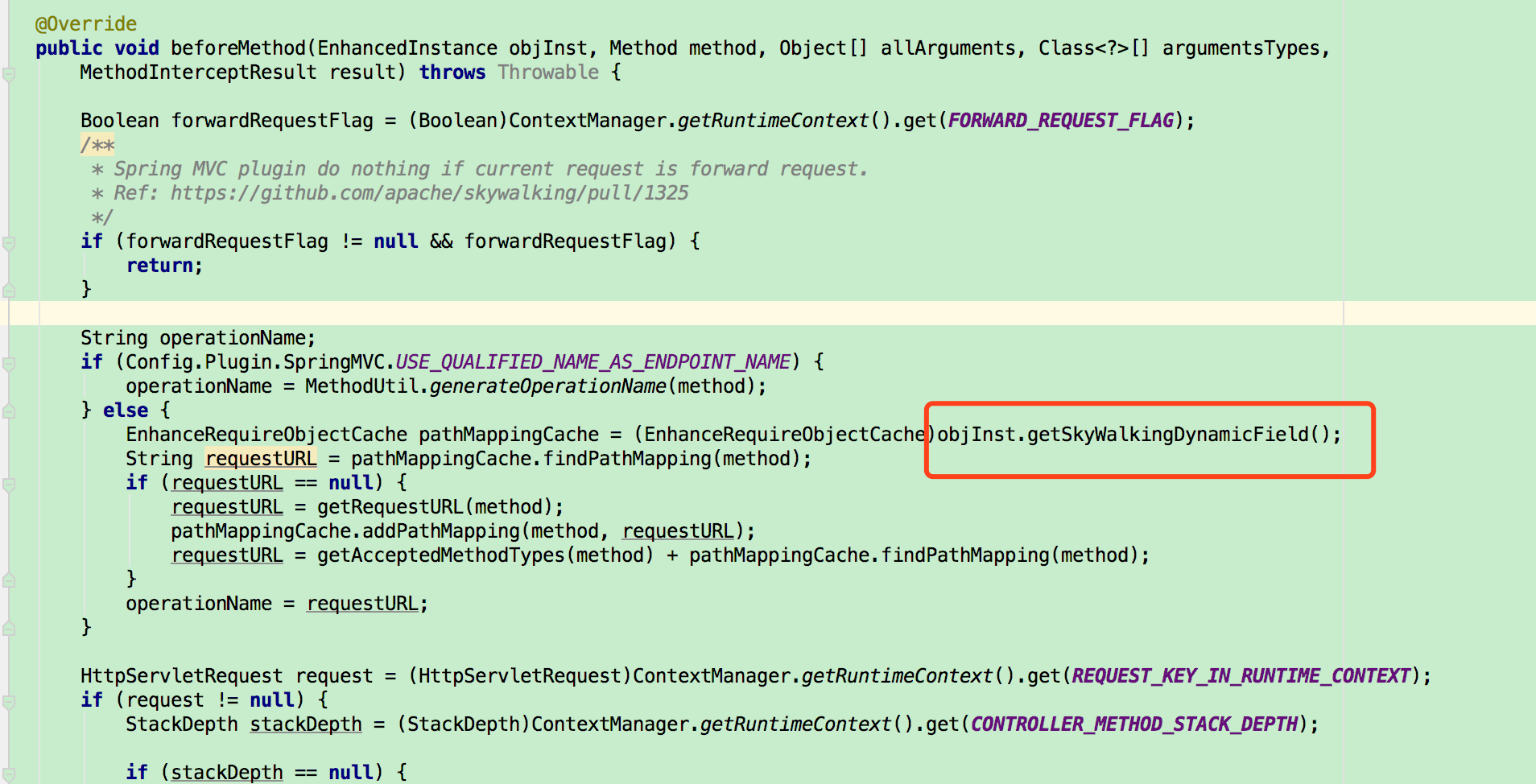Fold the 'if (request != null)' block

[x=9, y=702]
